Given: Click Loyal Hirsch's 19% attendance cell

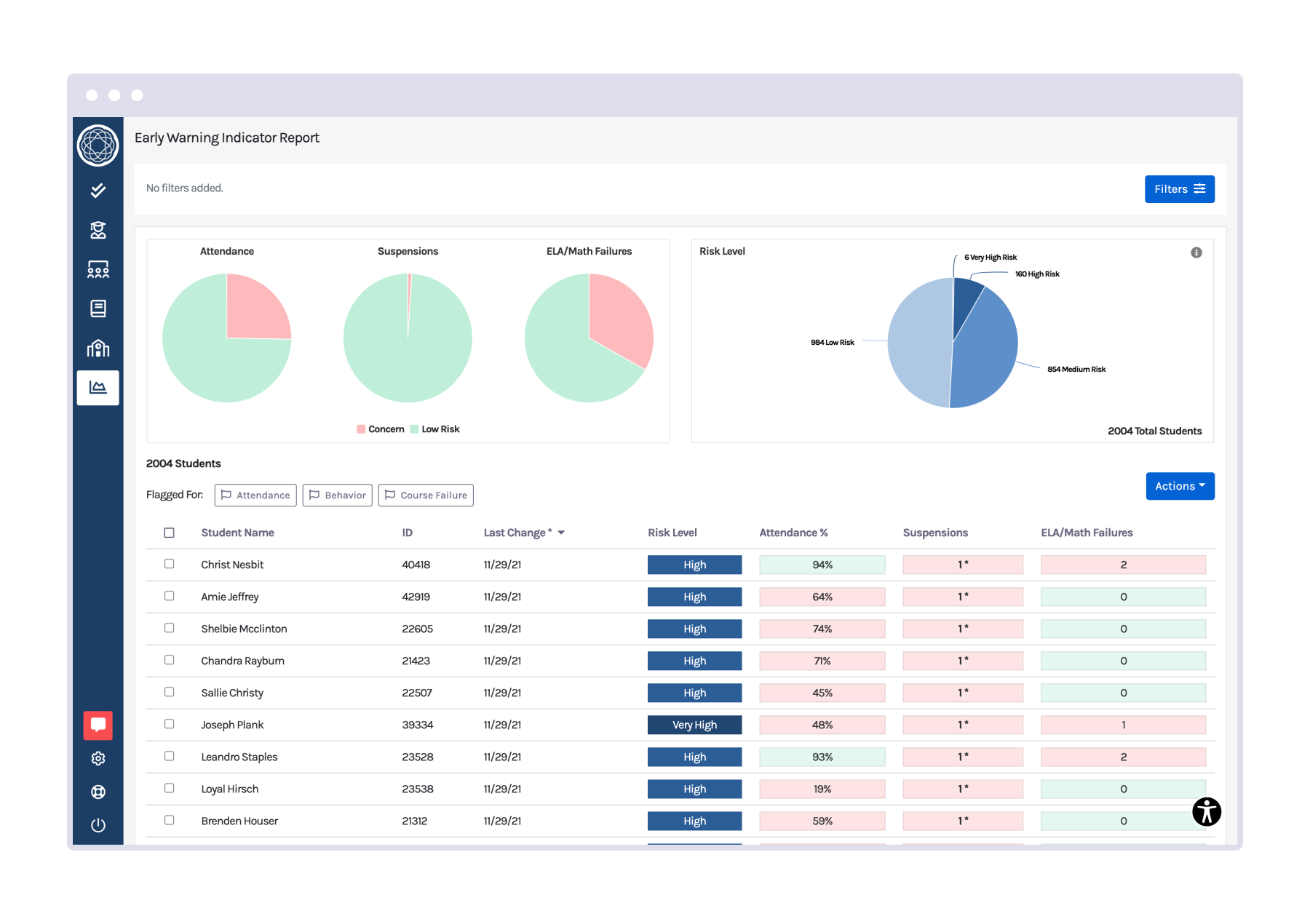Looking at the screenshot, I should [x=822, y=789].
